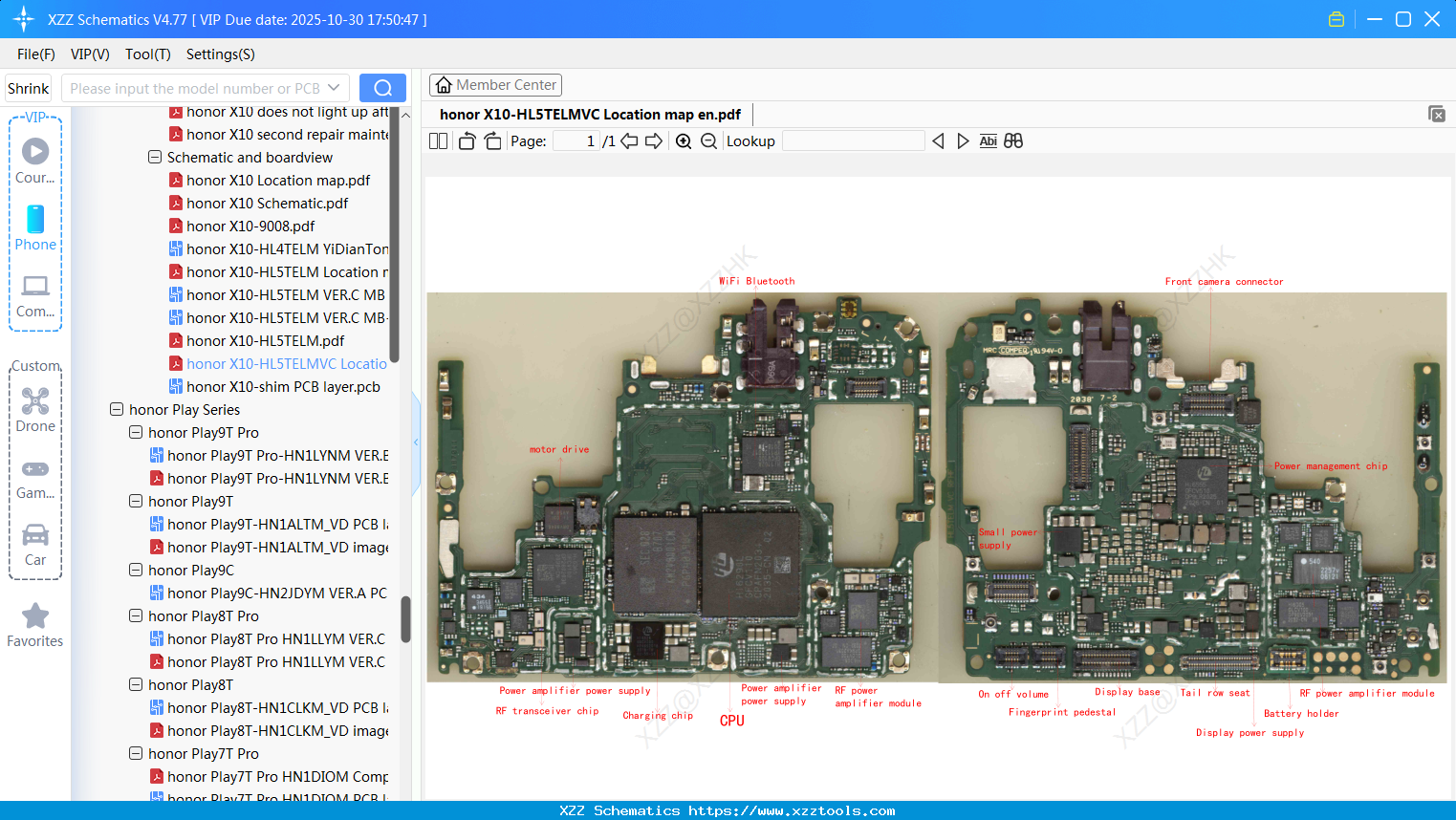Open Member Center
The width and height of the screenshot is (1456, 820).
[495, 85]
